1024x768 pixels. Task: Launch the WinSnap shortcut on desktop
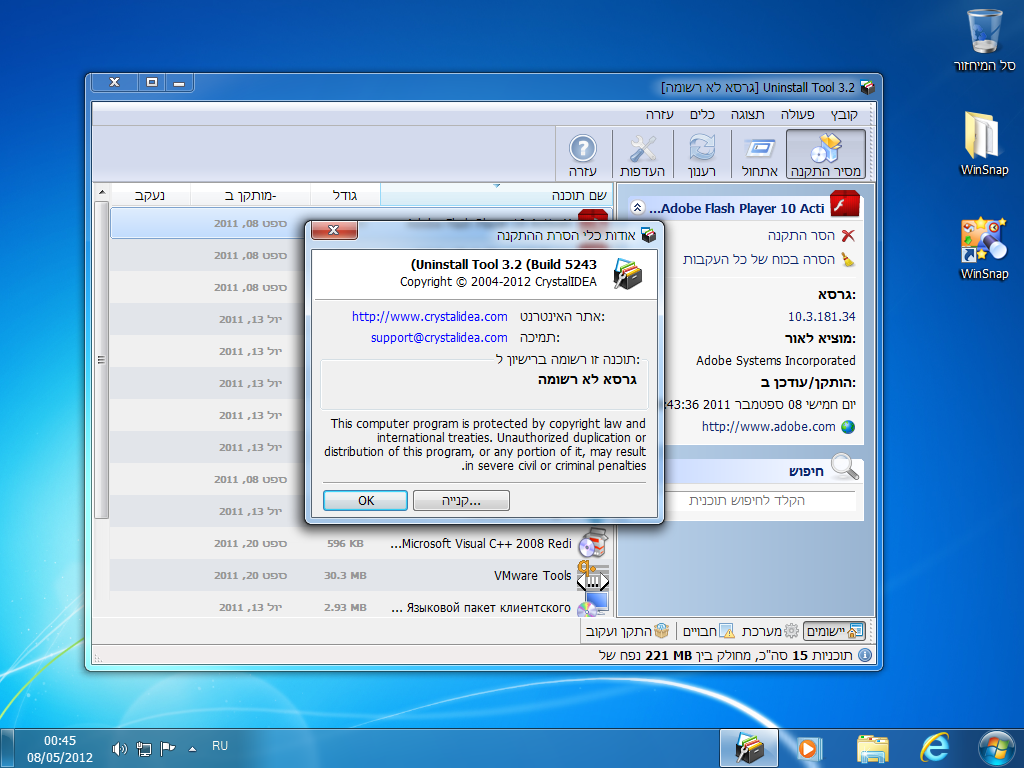(984, 248)
